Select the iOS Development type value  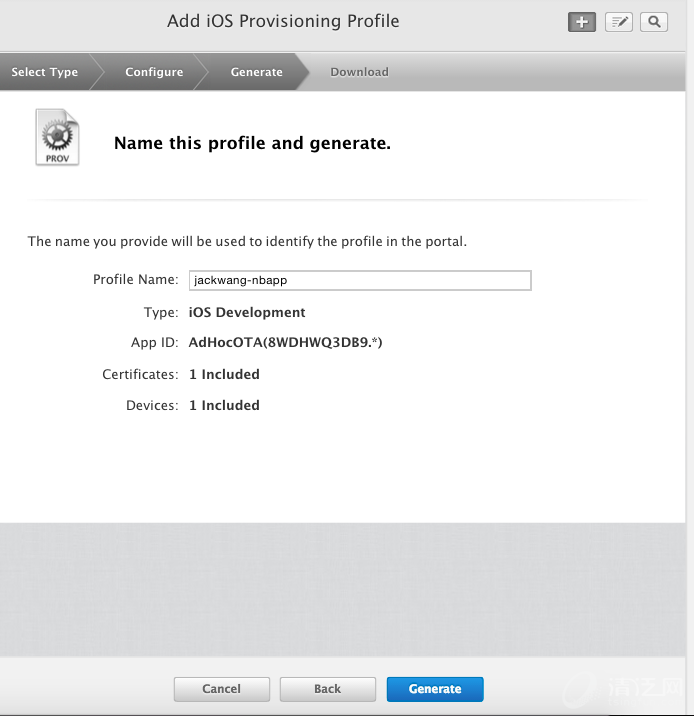tap(247, 312)
